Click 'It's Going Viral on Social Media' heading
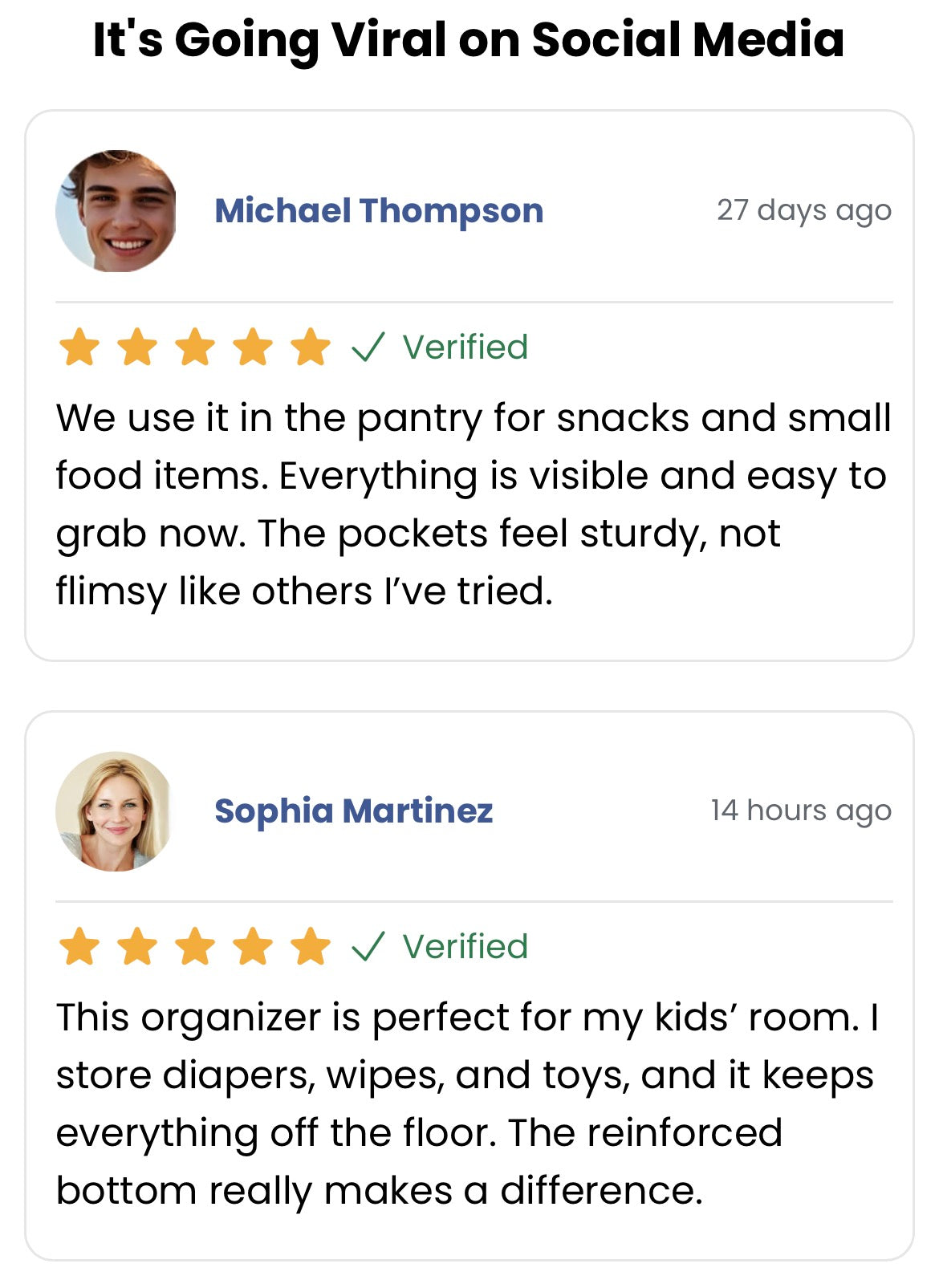Screen dimensions: 939x1288 (469, 39)
